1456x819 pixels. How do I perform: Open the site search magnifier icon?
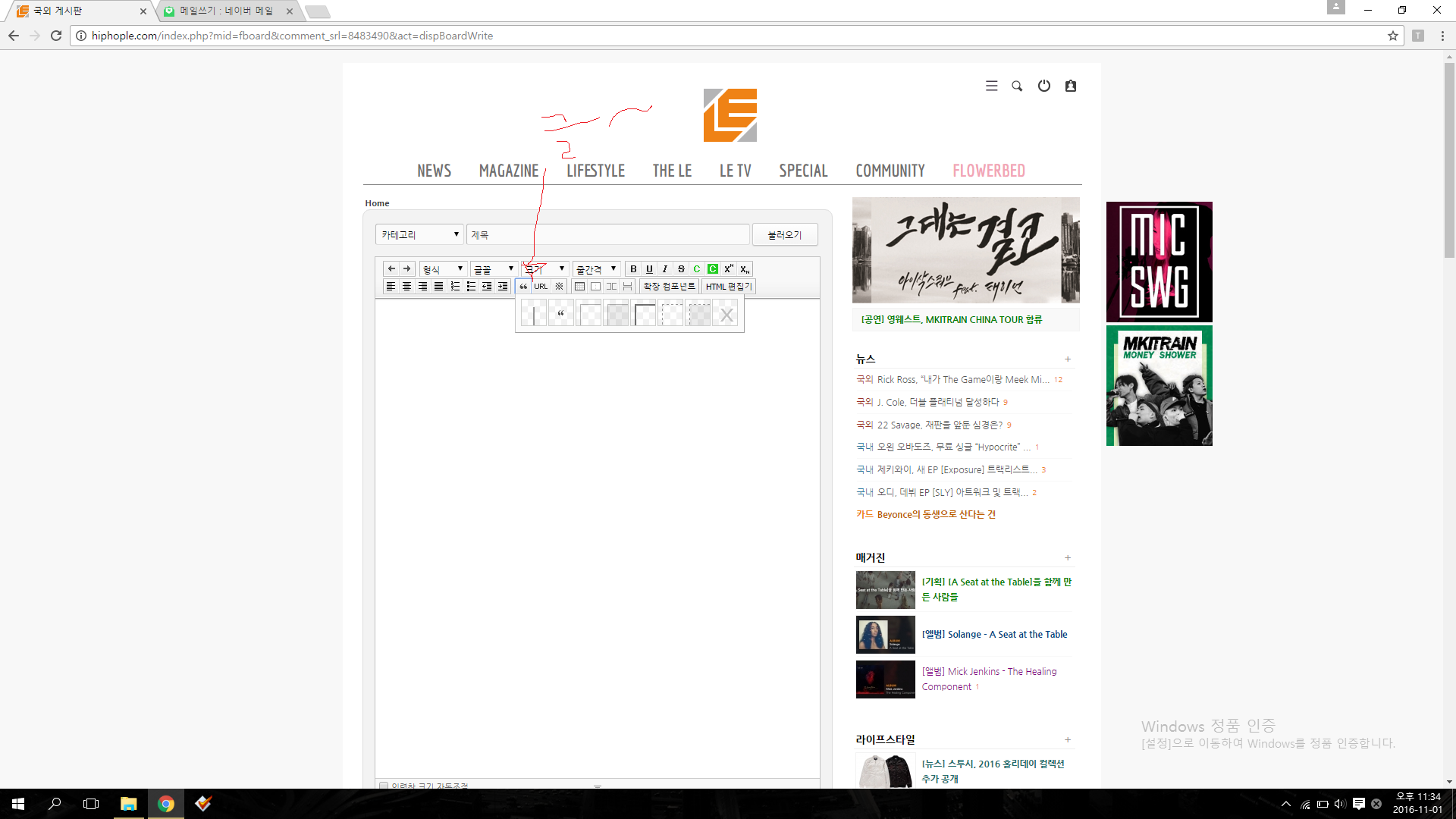coord(1017,86)
